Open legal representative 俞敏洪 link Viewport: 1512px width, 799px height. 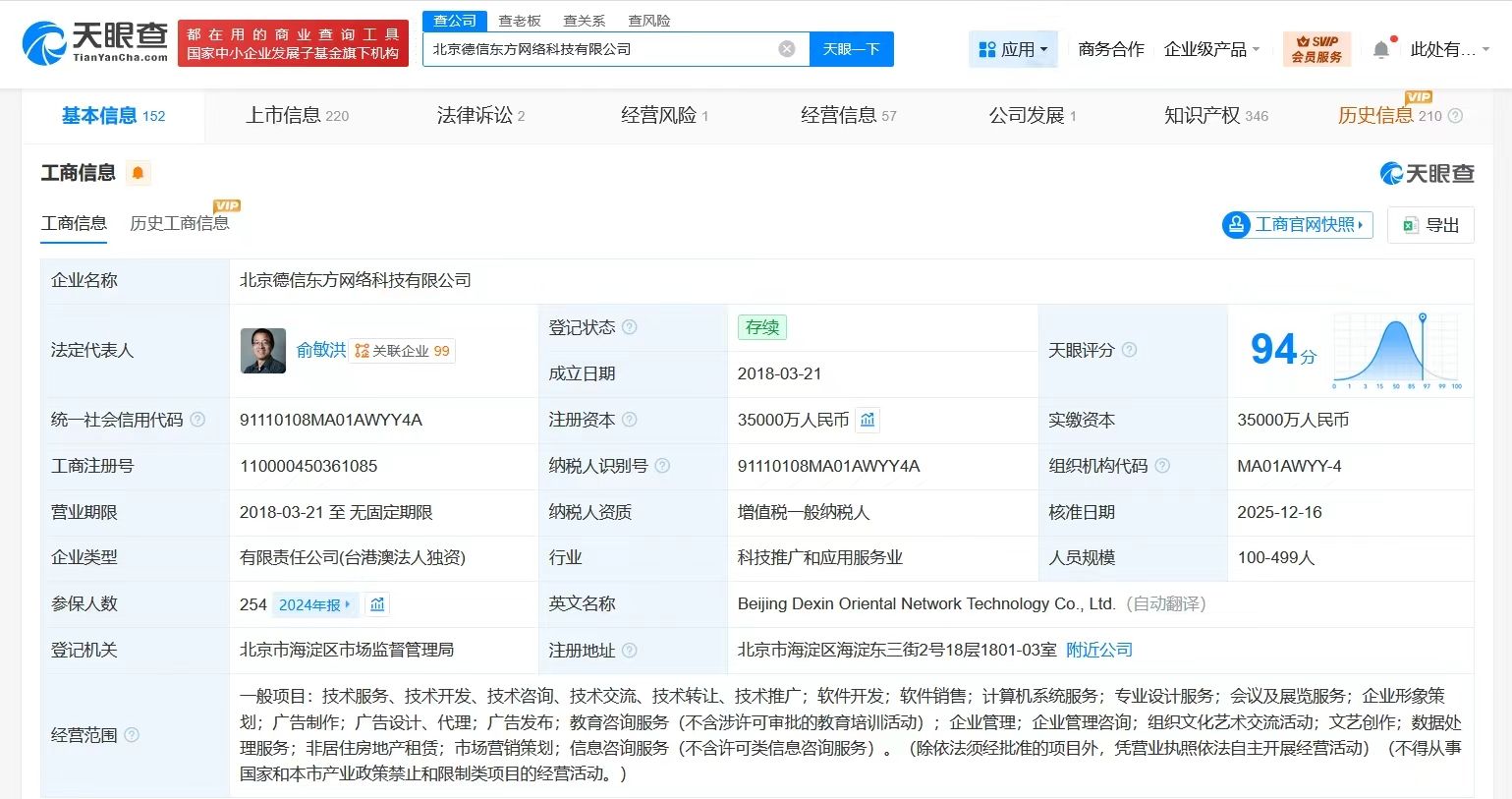321,350
